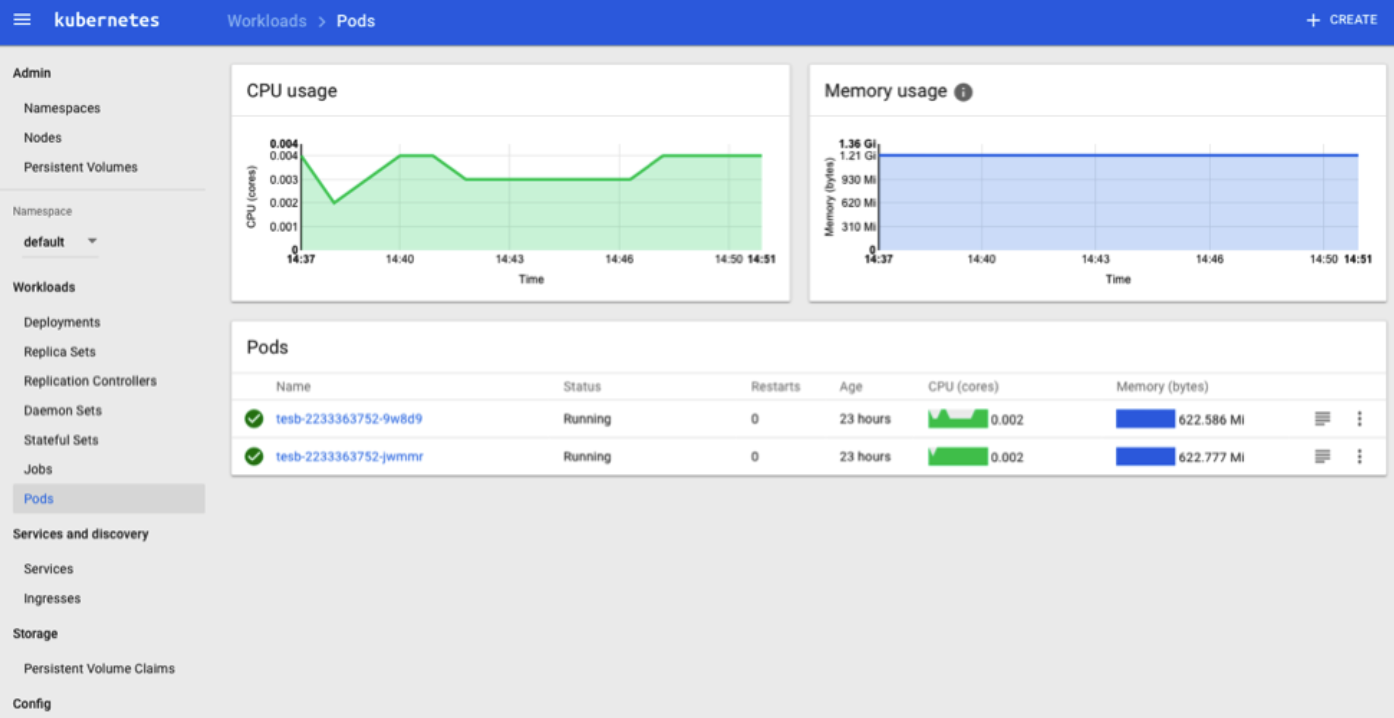The image size is (1394, 718).
Task: Click green status checkmark of jwmmr pod
Action: (x=254, y=456)
